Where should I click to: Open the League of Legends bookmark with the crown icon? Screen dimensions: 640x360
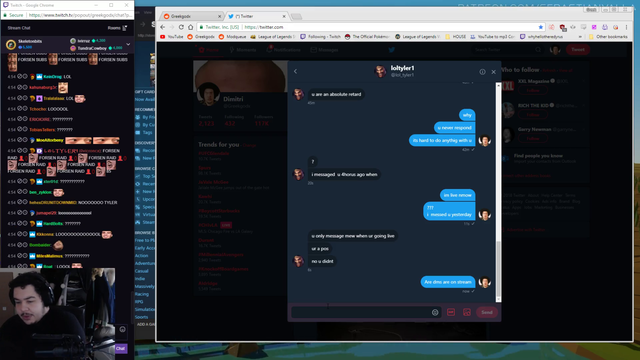coord(273,37)
